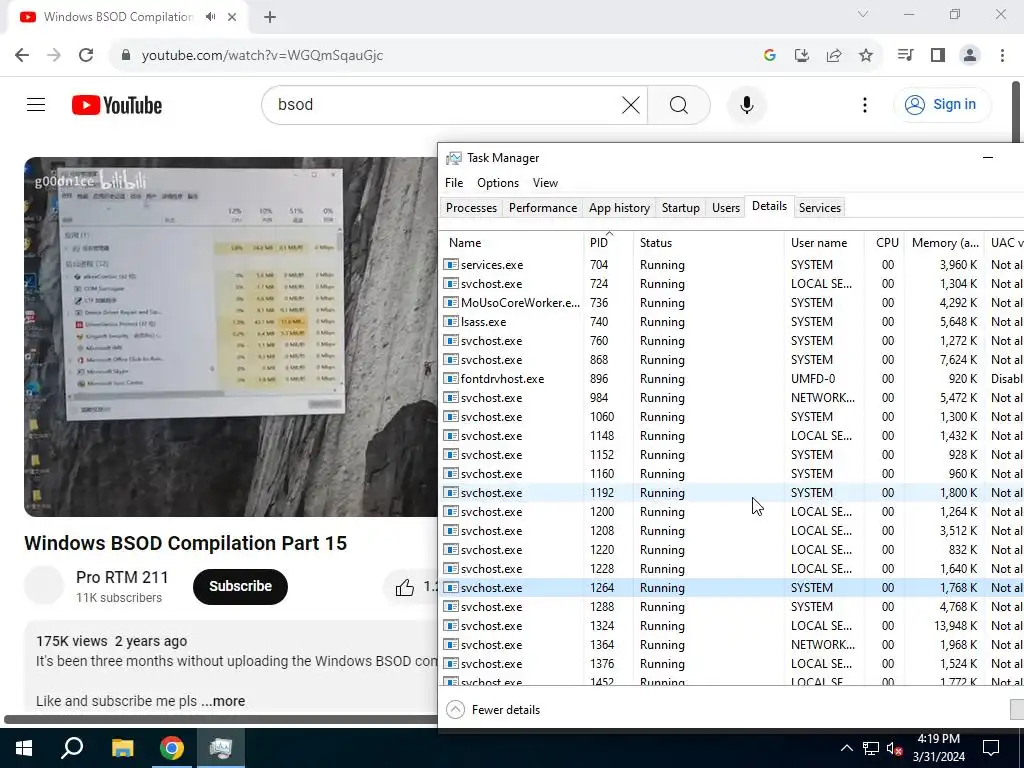Click the Pro RTM 211 channel avatar
This screenshot has width=1024, height=768.
(44, 586)
